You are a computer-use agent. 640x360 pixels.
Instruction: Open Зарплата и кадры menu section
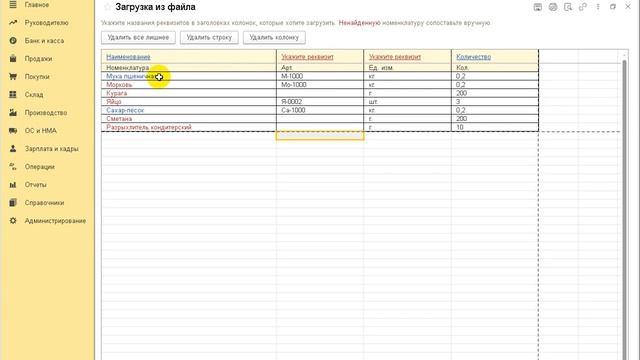(51, 149)
